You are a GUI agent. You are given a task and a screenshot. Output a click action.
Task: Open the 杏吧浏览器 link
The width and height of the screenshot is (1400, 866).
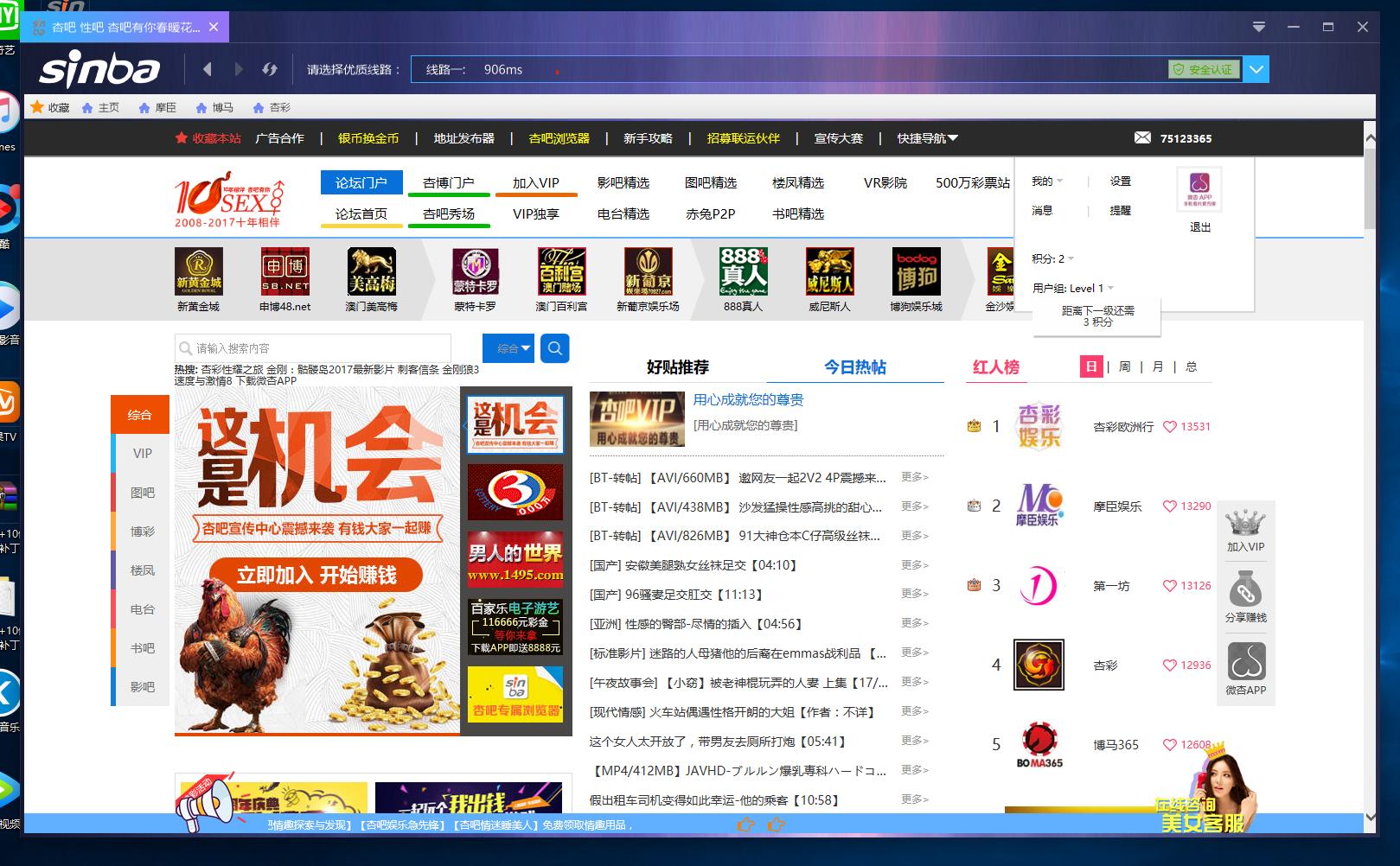[x=559, y=138]
